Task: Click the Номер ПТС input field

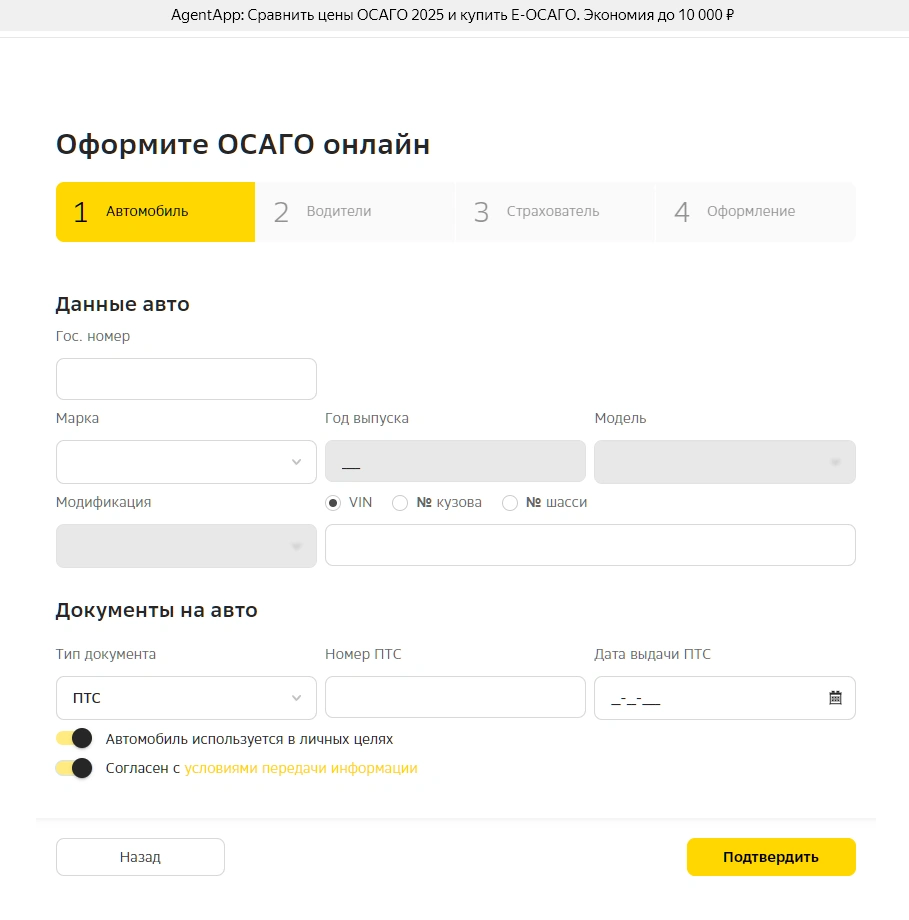Action: (x=455, y=697)
